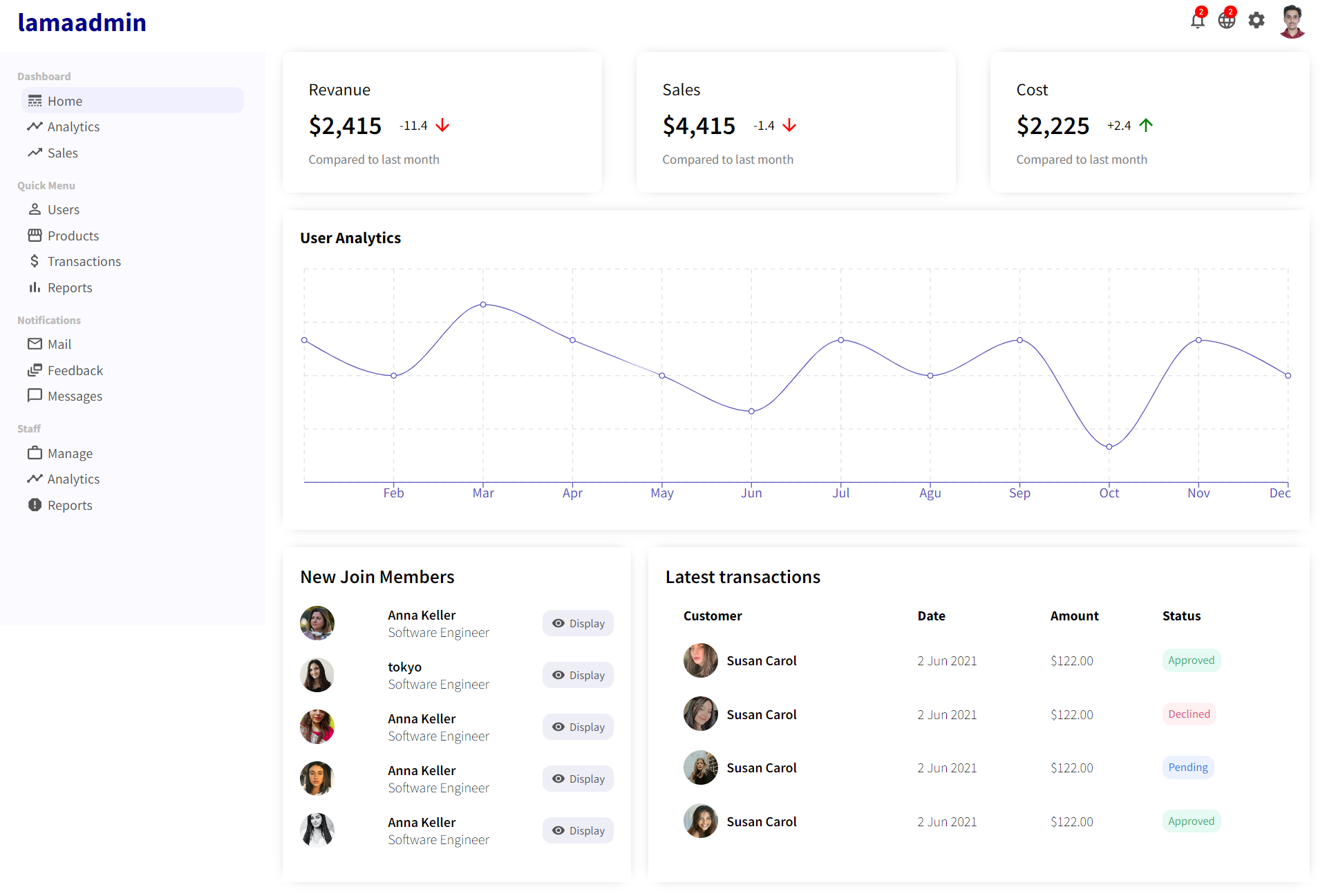Image resolution: width=1327 pixels, height=896 pixels.
Task: Click the Cost green up arrow
Action: click(1146, 126)
